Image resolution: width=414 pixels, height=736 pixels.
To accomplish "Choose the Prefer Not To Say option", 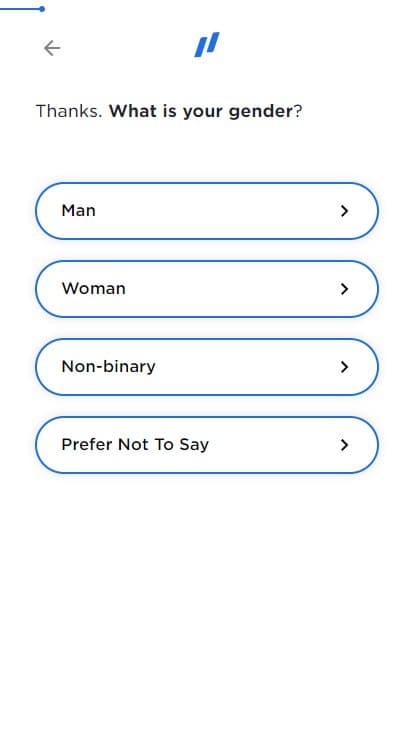I will (x=207, y=445).
